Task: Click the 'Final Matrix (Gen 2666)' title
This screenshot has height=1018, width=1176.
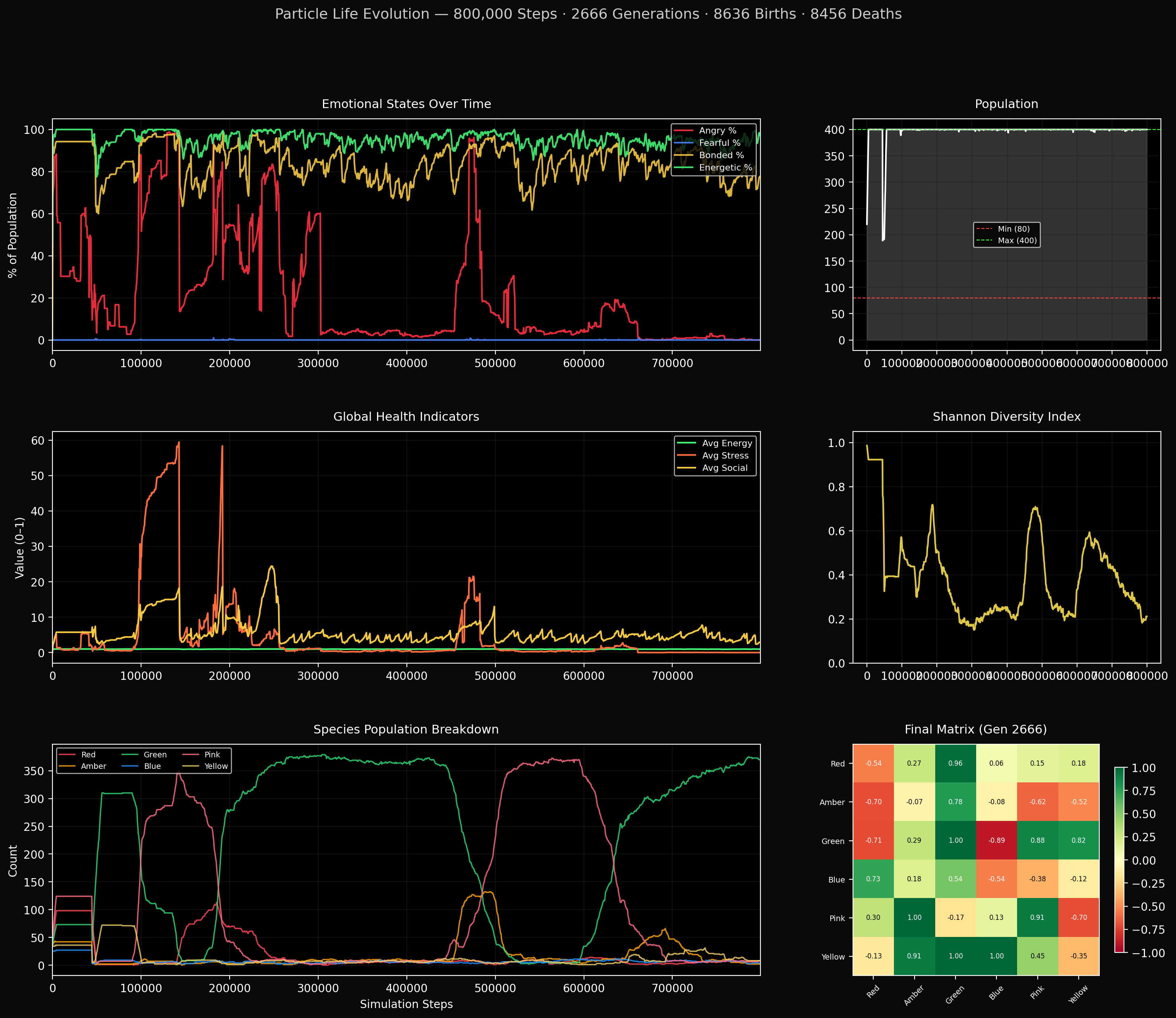Action: [975, 730]
